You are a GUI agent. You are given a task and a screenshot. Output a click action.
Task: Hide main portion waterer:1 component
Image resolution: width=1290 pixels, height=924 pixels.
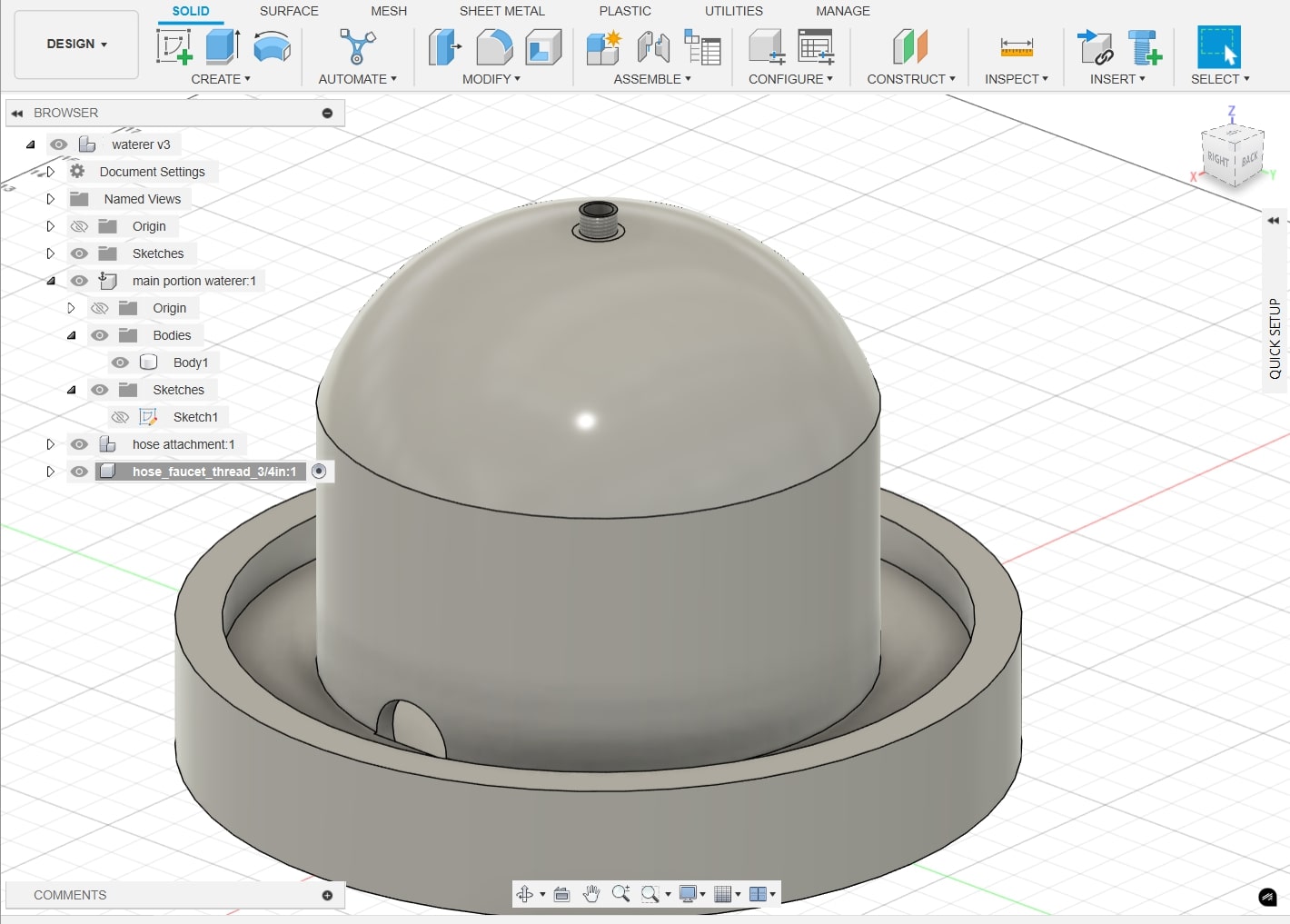(79, 281)
